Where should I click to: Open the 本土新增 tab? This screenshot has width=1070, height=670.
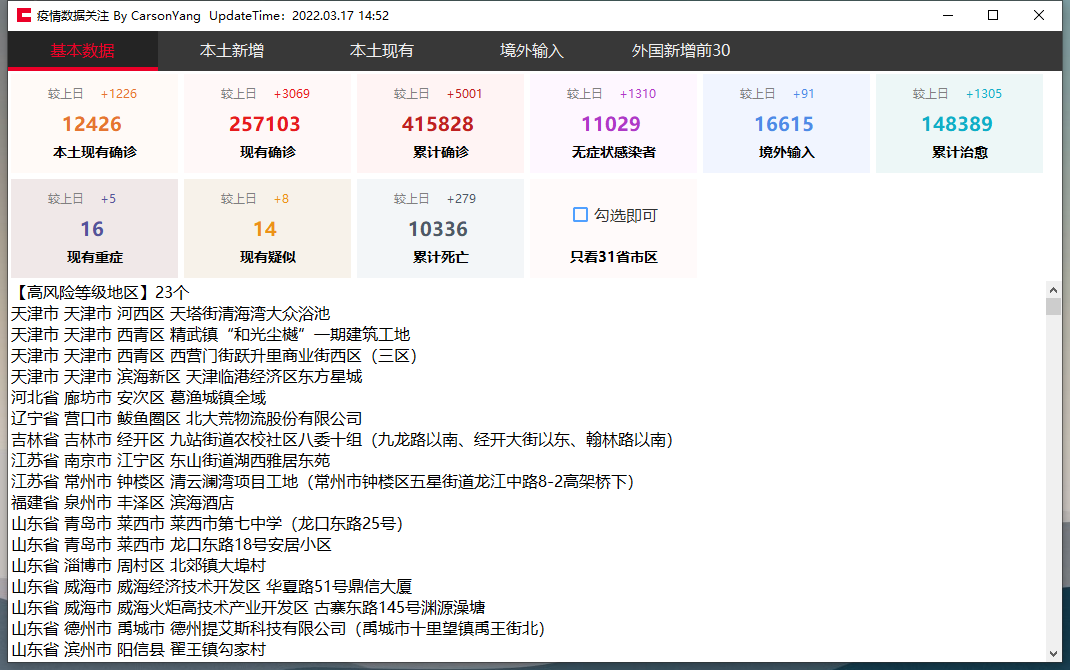(232, 51)
